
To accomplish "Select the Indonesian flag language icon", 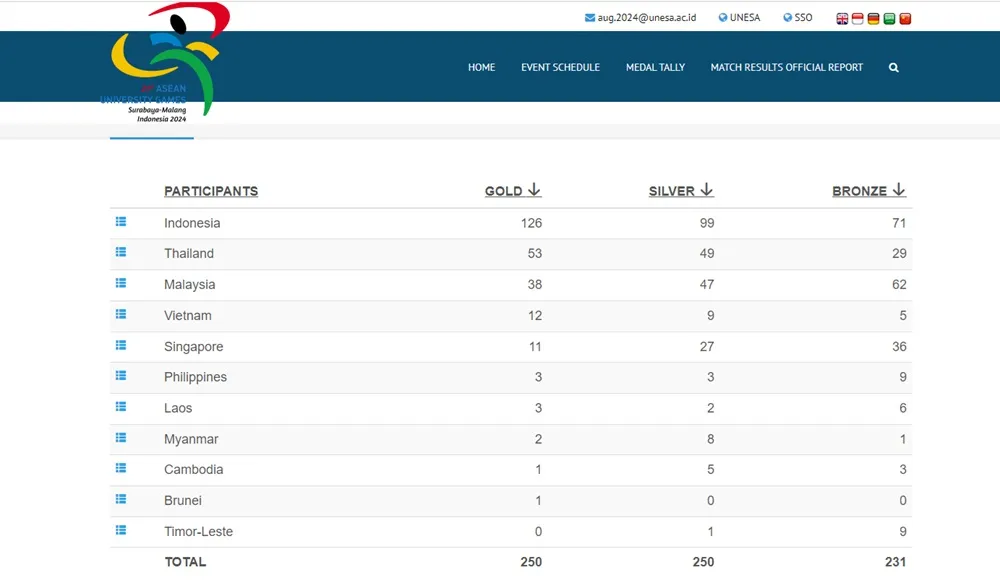I will point(858,18).
